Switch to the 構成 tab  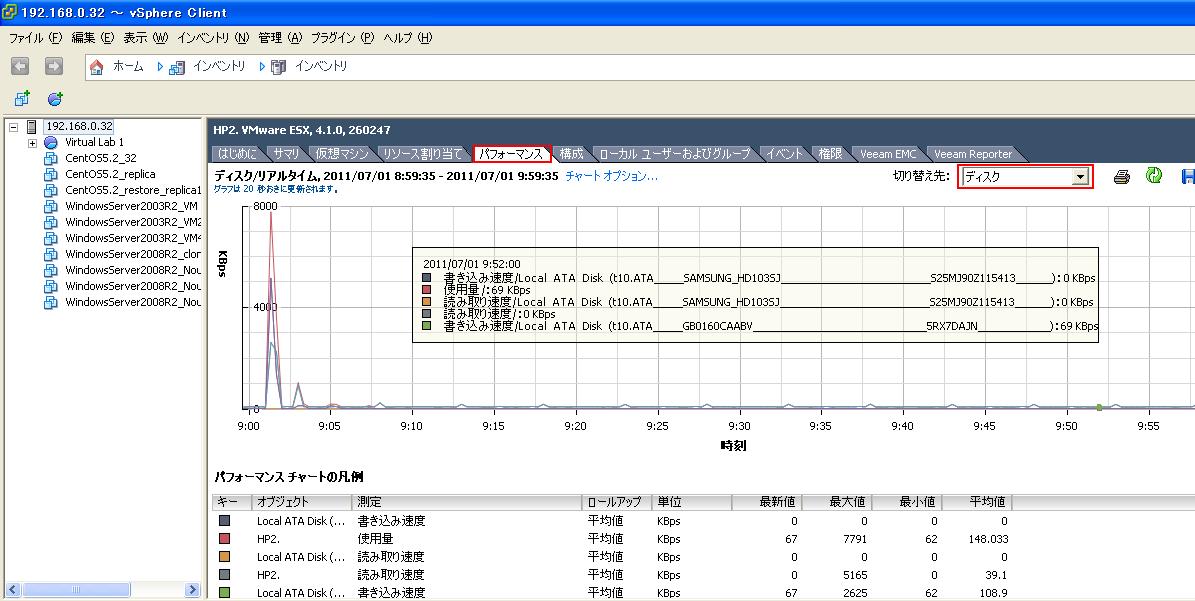click(x=572, y=154)
